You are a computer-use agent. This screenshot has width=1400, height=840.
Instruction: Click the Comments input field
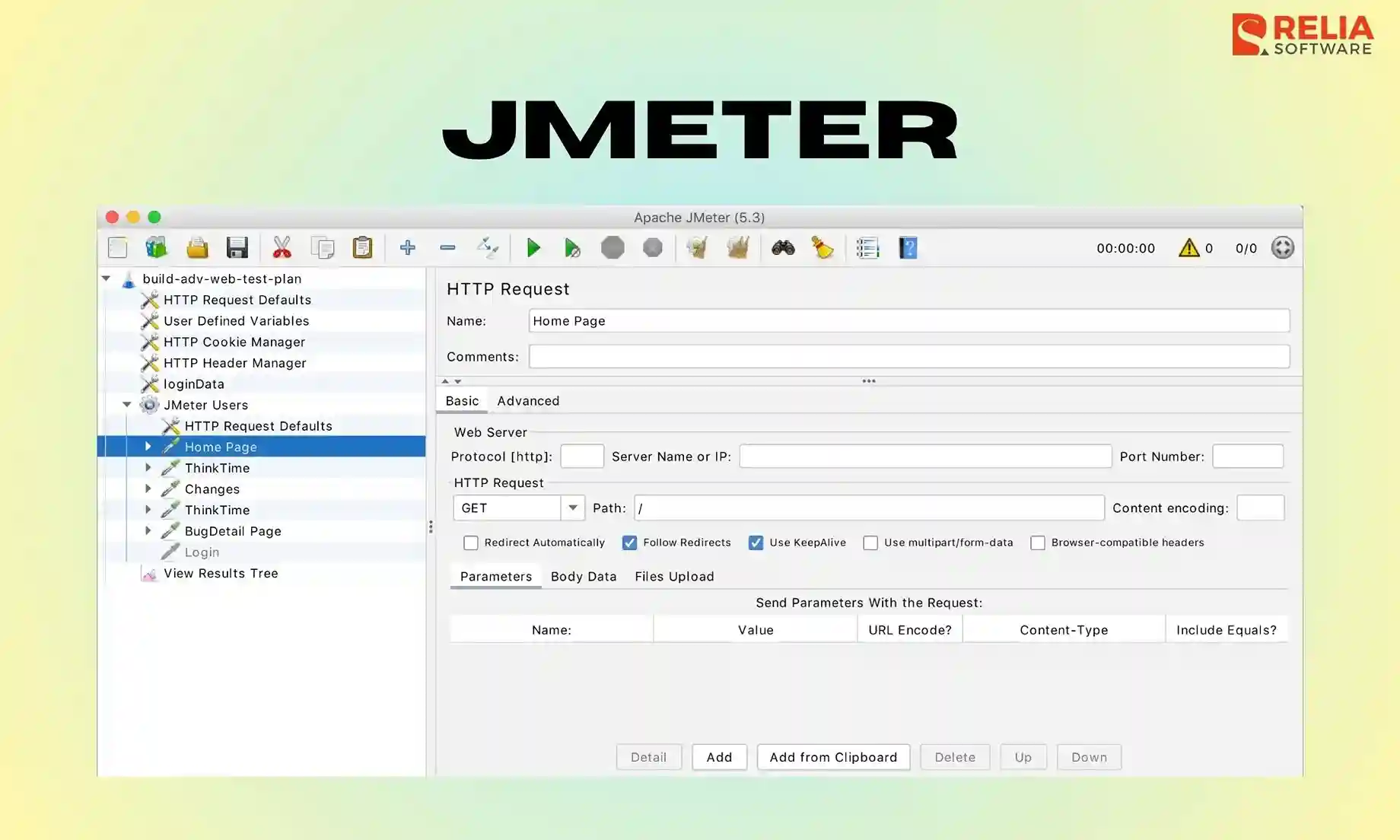[909, 356]
